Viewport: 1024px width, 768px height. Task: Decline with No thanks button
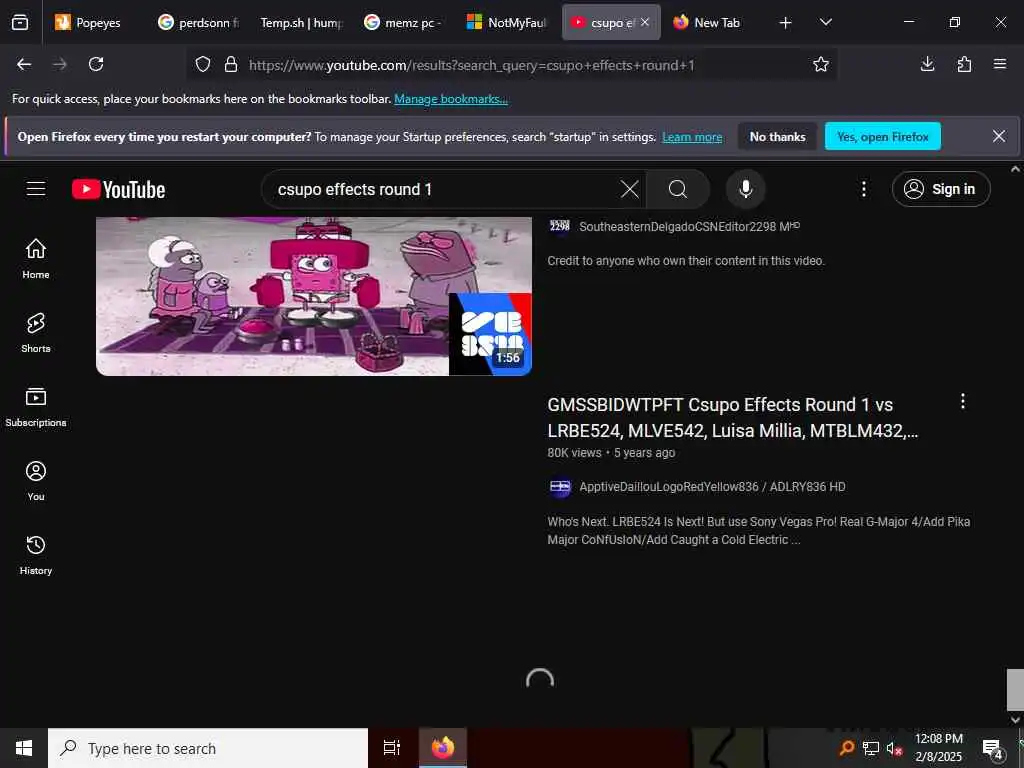[x=777, y=136]
